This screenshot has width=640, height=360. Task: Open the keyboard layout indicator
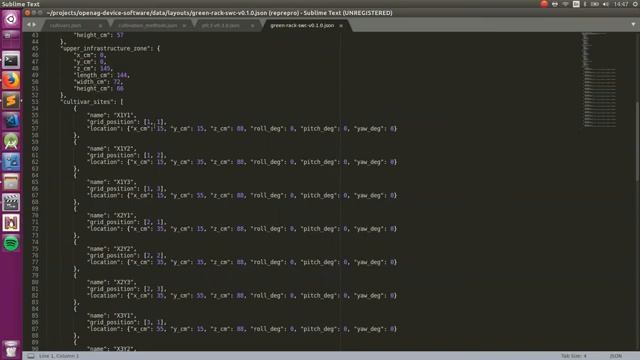(576, 4)
